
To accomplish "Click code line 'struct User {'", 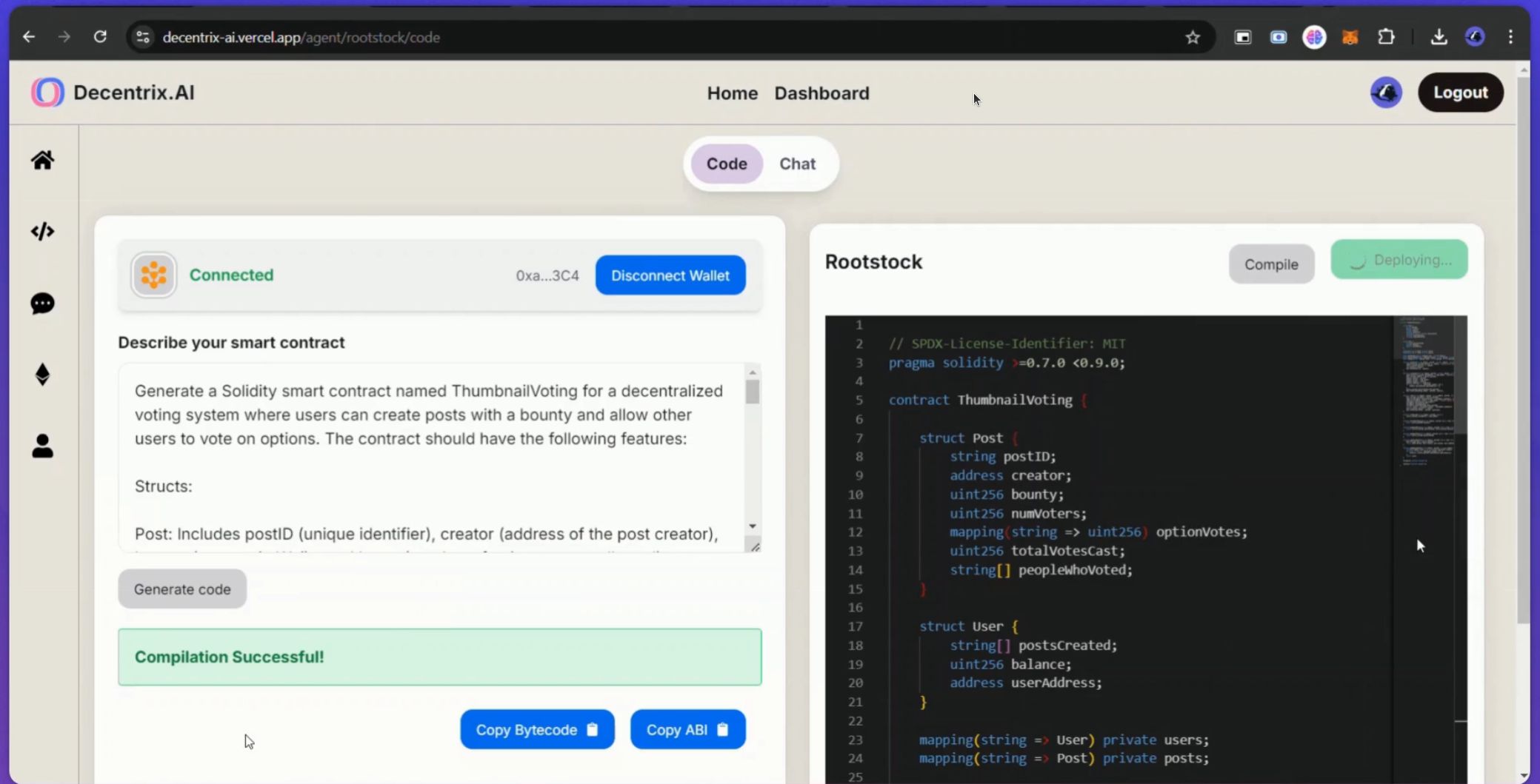I will click(970, 626).
